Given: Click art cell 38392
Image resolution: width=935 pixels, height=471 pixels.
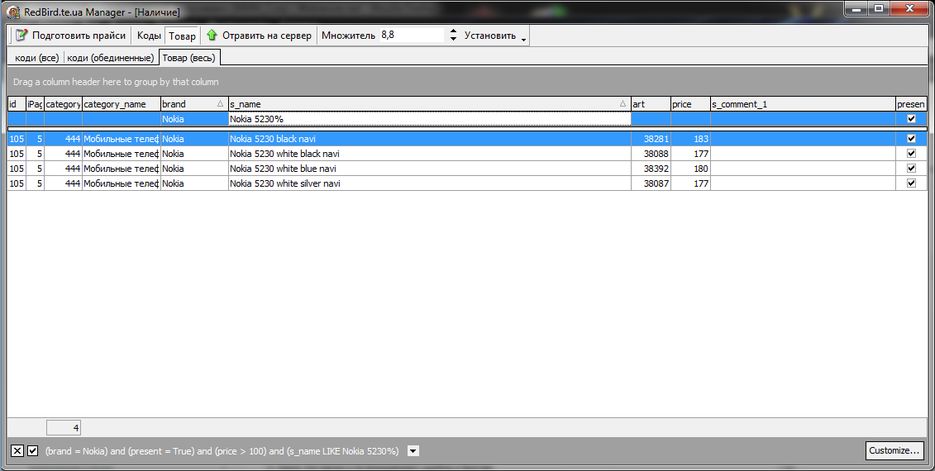Looking at the screenshot, I should (x=651, y=168).
